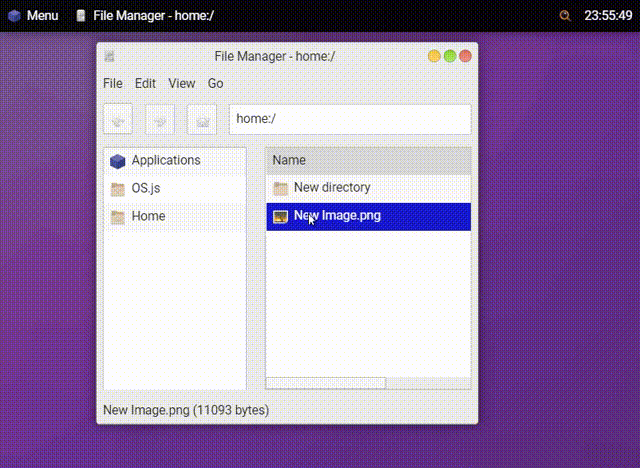Click the home toolbar button
The image size is (640, 468).
pyautogui.click(x=202, y=119)
